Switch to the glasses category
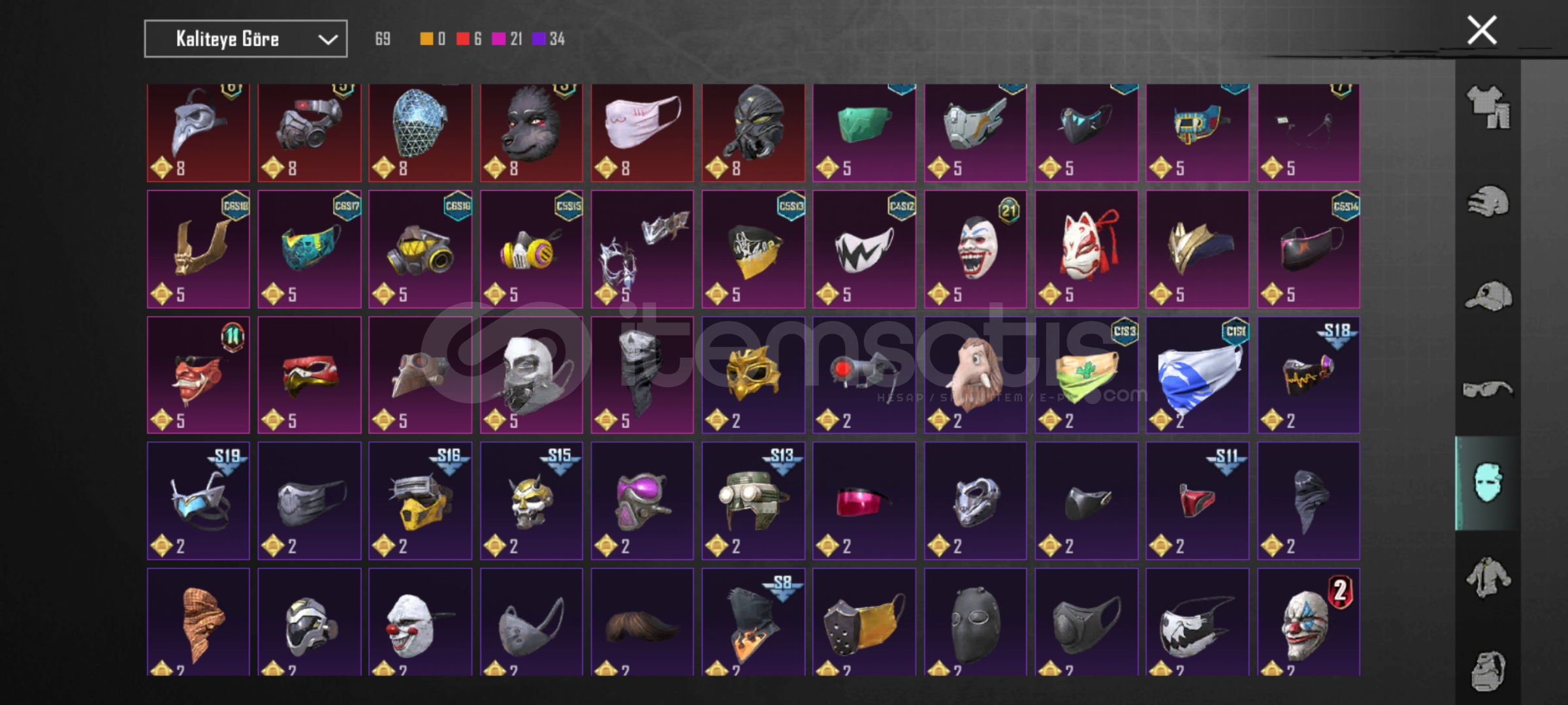Image resolution: width=1568 pixels, height=705 pixels. tap(1488, 389)
